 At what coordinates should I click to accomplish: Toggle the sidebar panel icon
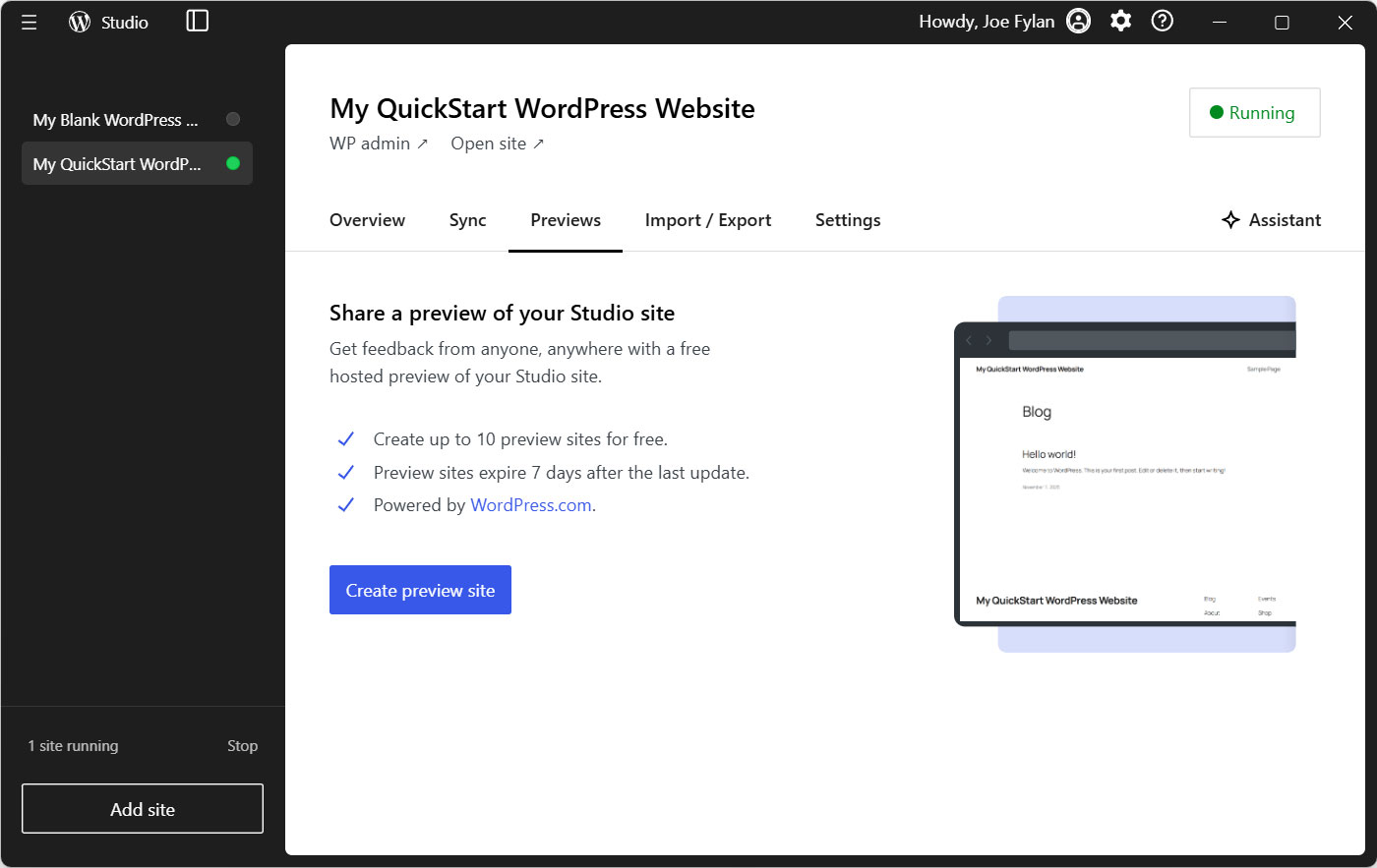tap(197, 21)
